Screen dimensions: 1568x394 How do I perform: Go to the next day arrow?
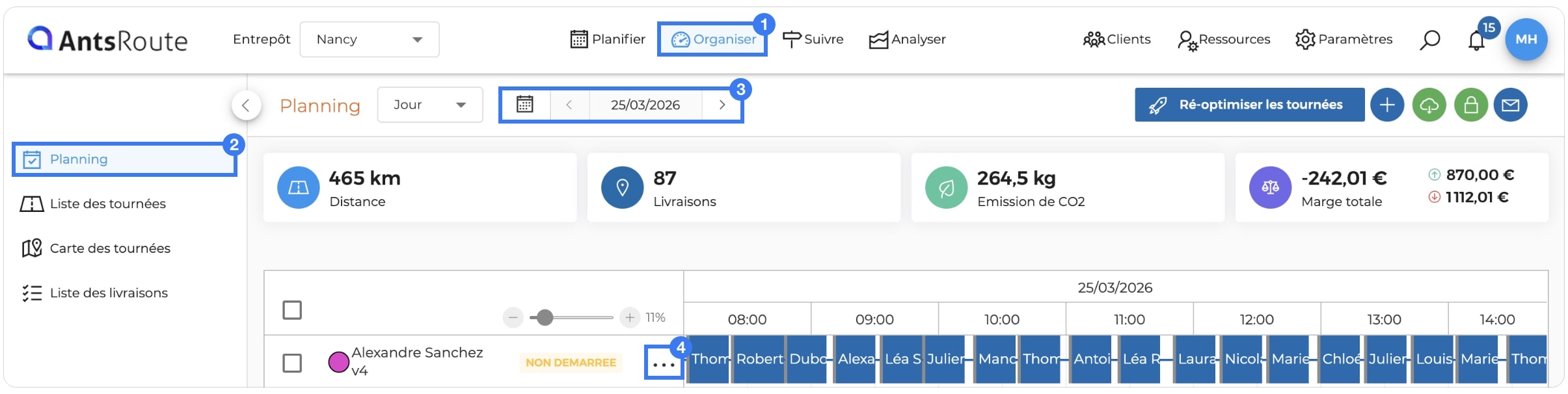point(722,105)
